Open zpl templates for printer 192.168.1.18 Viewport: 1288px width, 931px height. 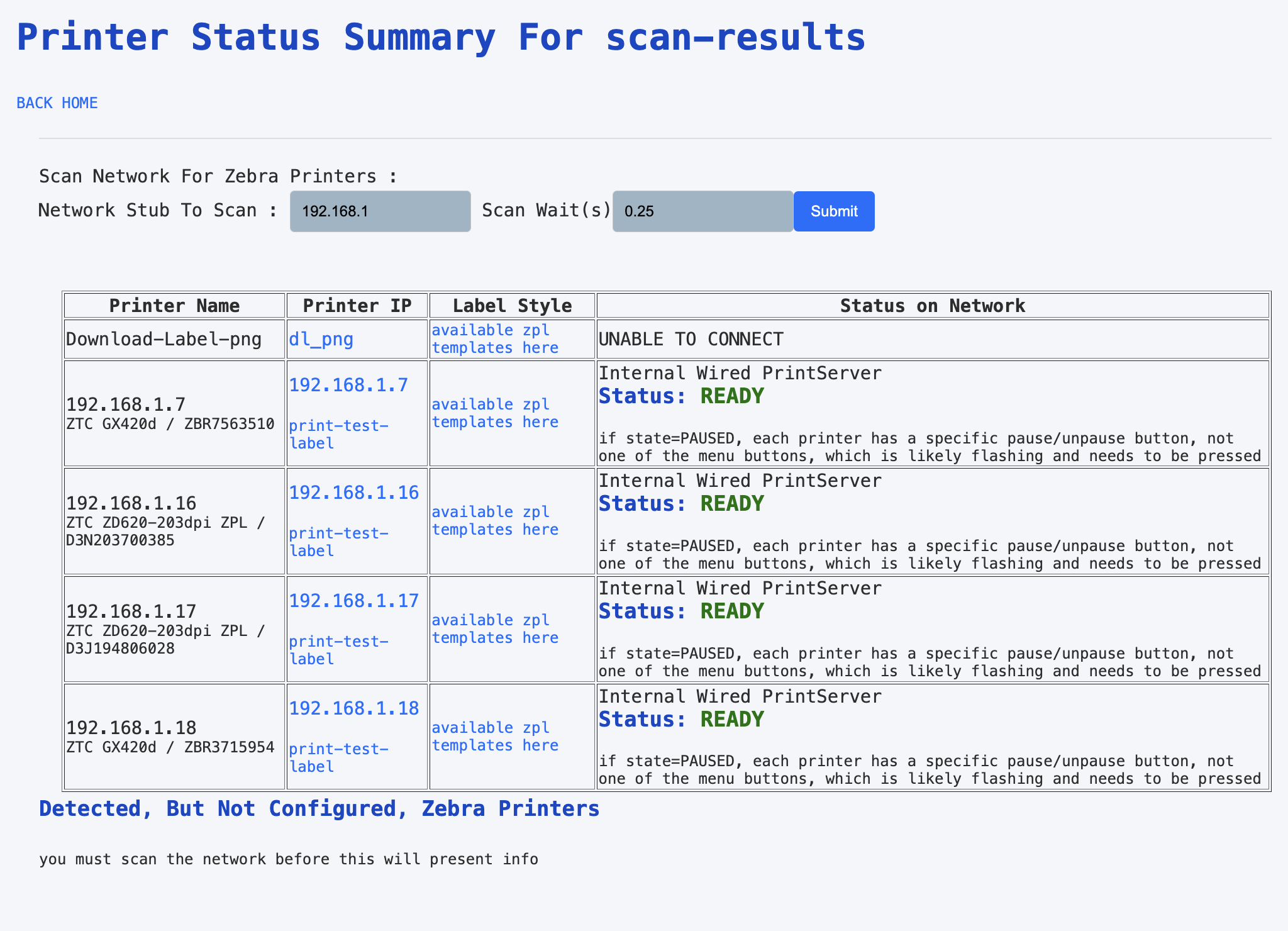[494, 737]
